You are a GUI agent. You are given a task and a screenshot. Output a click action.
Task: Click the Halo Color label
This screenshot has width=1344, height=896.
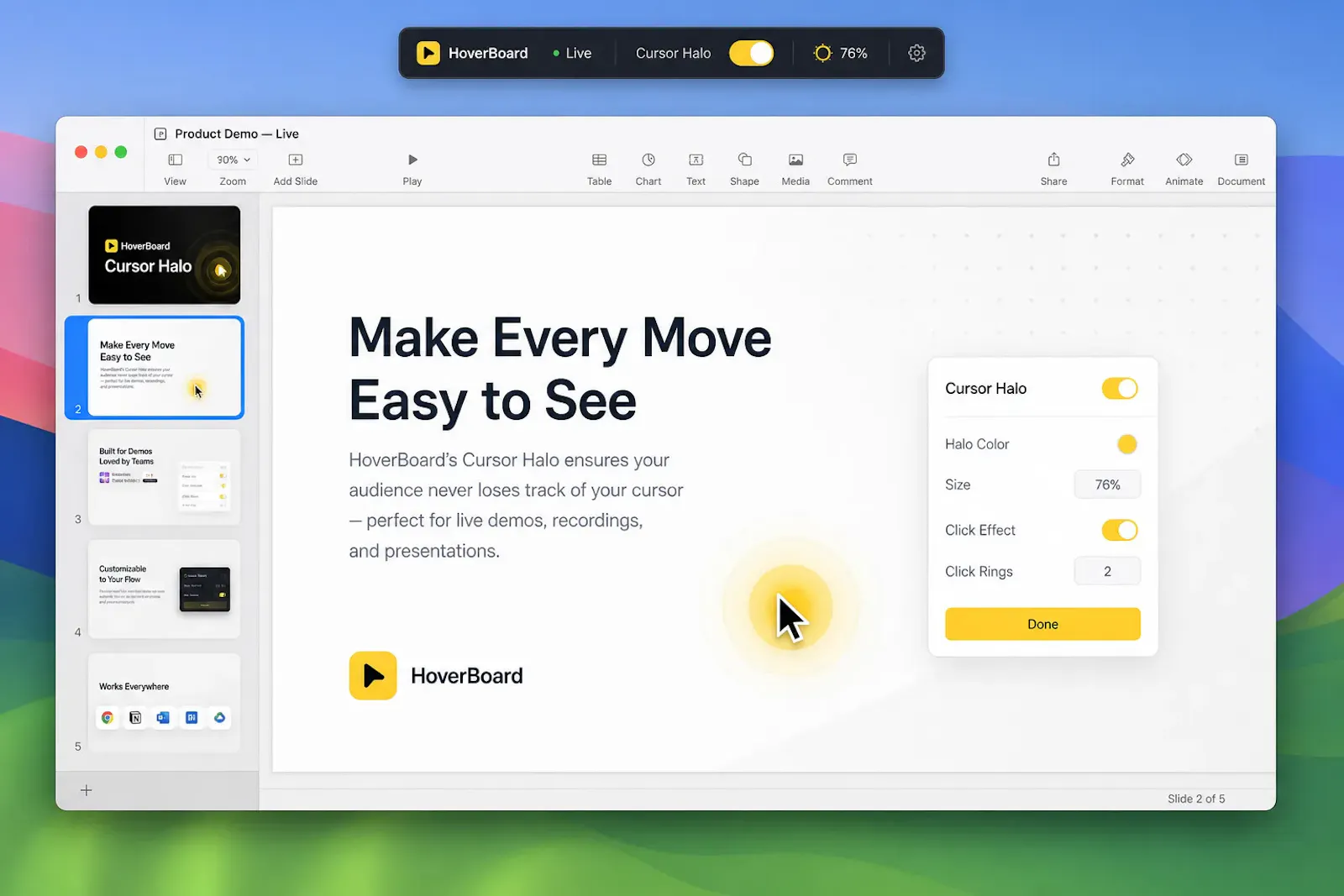click(977, 444)
